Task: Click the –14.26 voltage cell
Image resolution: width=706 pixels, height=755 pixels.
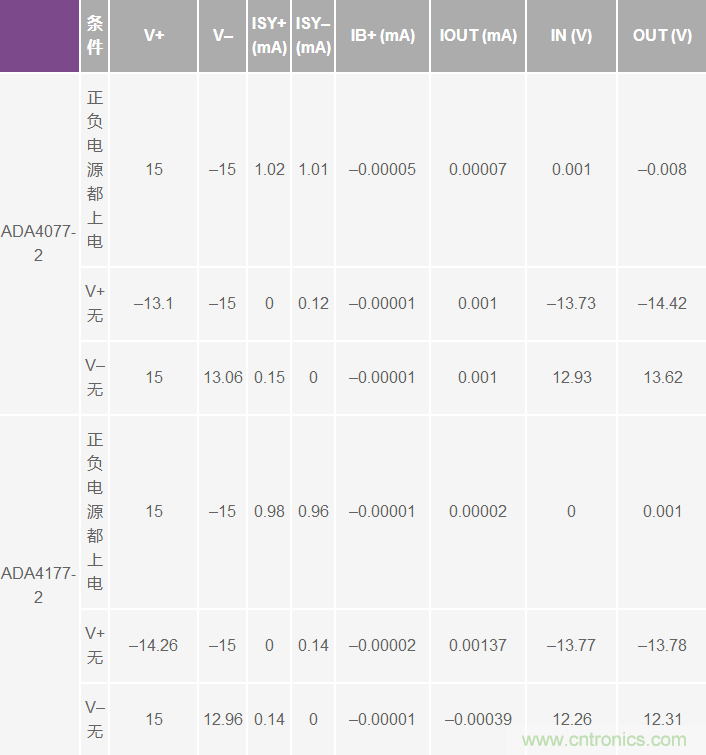Action: click(x=153, y=645)
